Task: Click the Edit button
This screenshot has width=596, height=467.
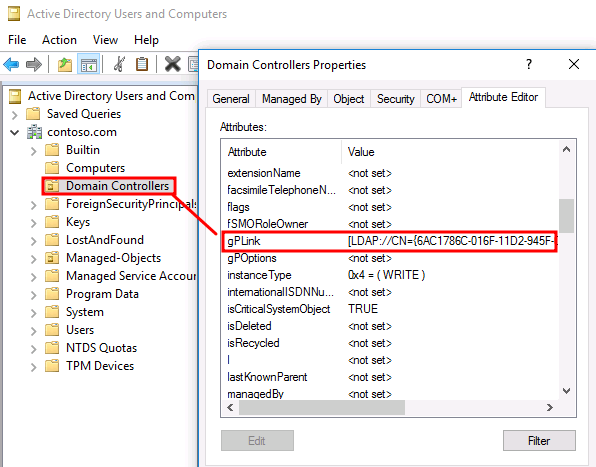Action: (x=257, y=440)
